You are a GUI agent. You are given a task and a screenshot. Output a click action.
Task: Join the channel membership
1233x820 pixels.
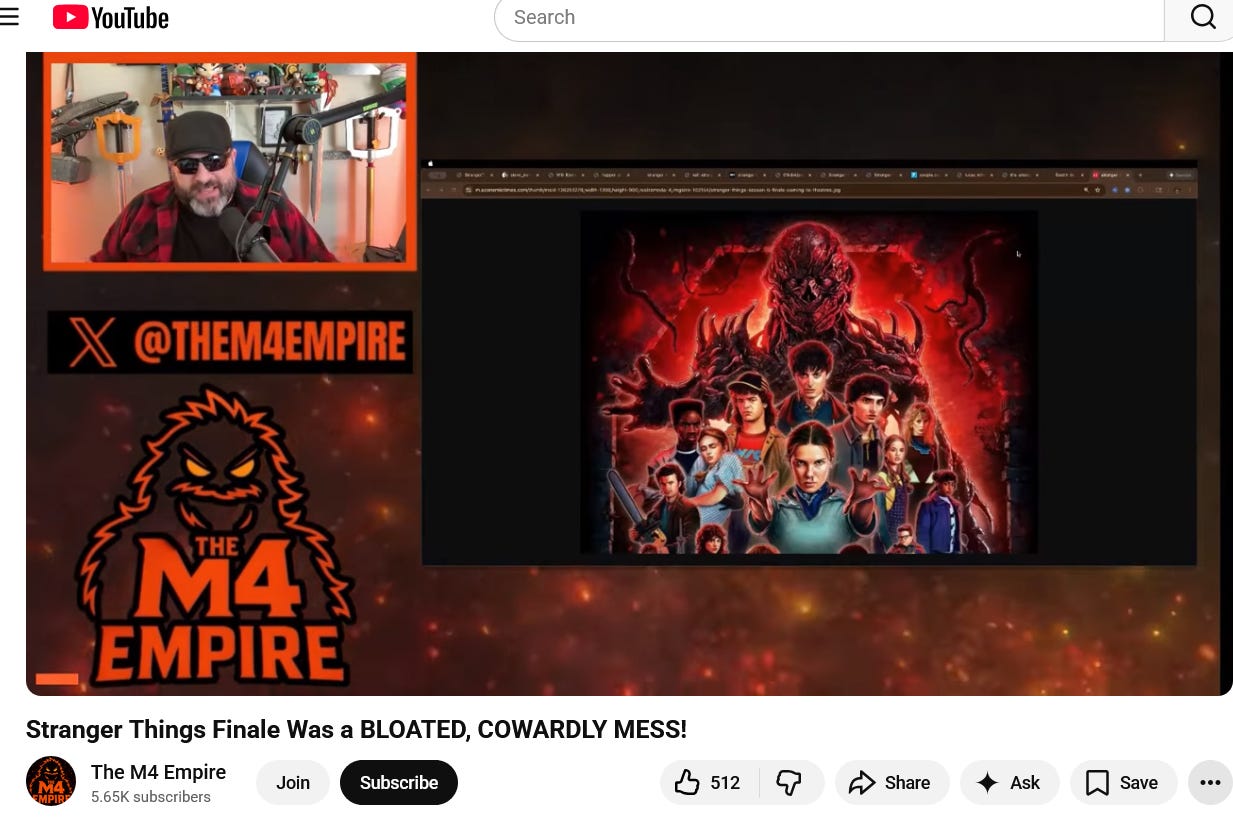tap(293, 782)
